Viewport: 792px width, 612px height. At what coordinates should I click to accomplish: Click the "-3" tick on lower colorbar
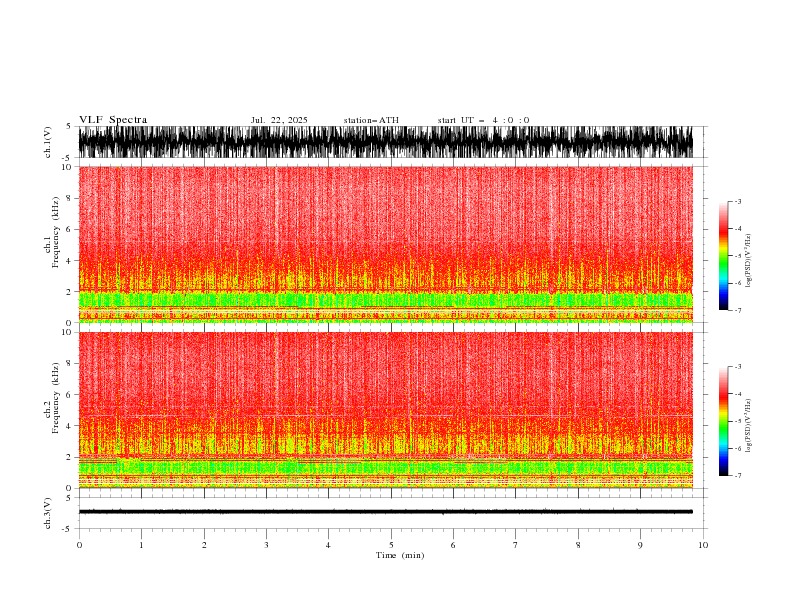pyautogui.click(x=738, y=367)
